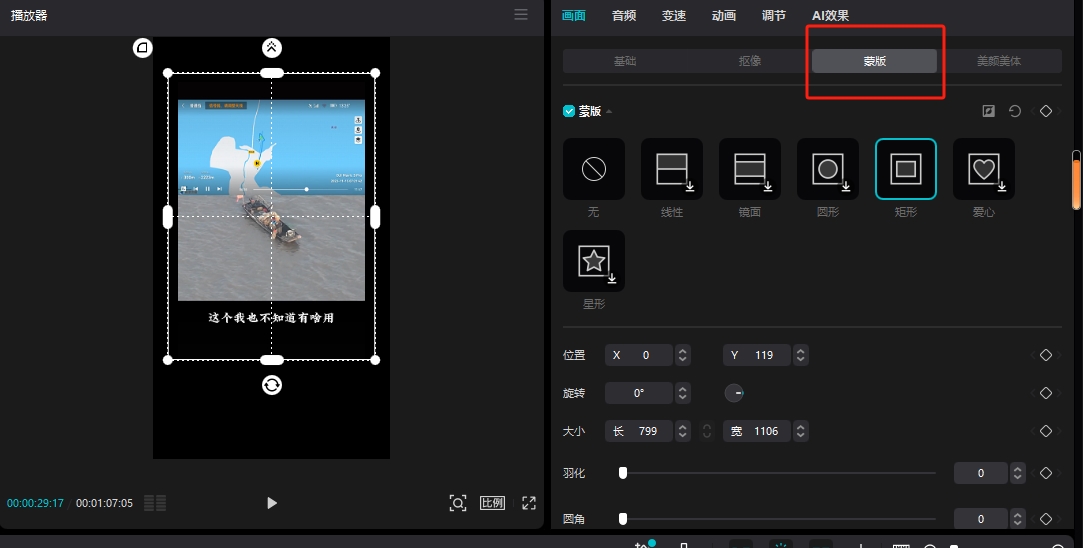1083x548 pixels.
Task: Select the 镜面 mirror mask icon
Action: coord(749,169)
